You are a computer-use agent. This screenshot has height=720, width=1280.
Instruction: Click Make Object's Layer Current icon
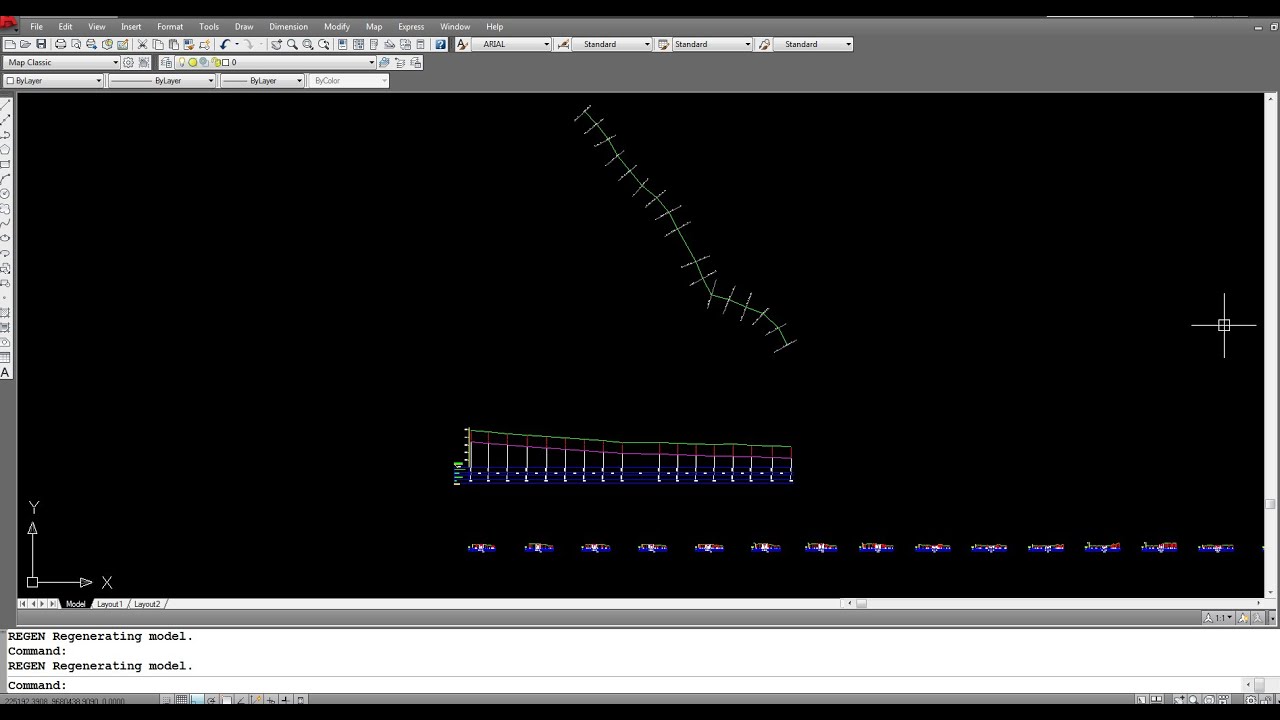tap(384, 62)
